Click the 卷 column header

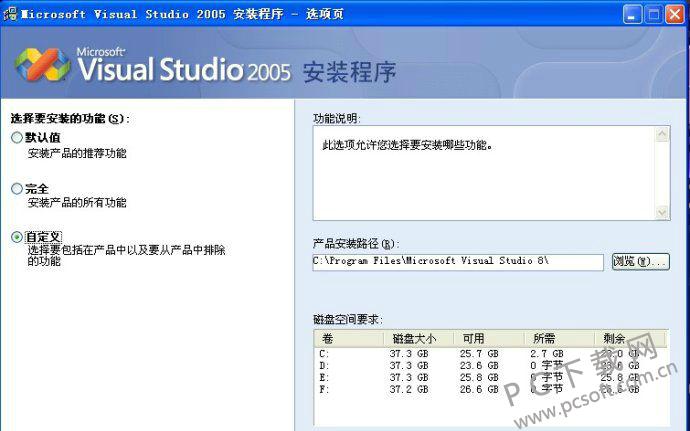coord(349,339)
